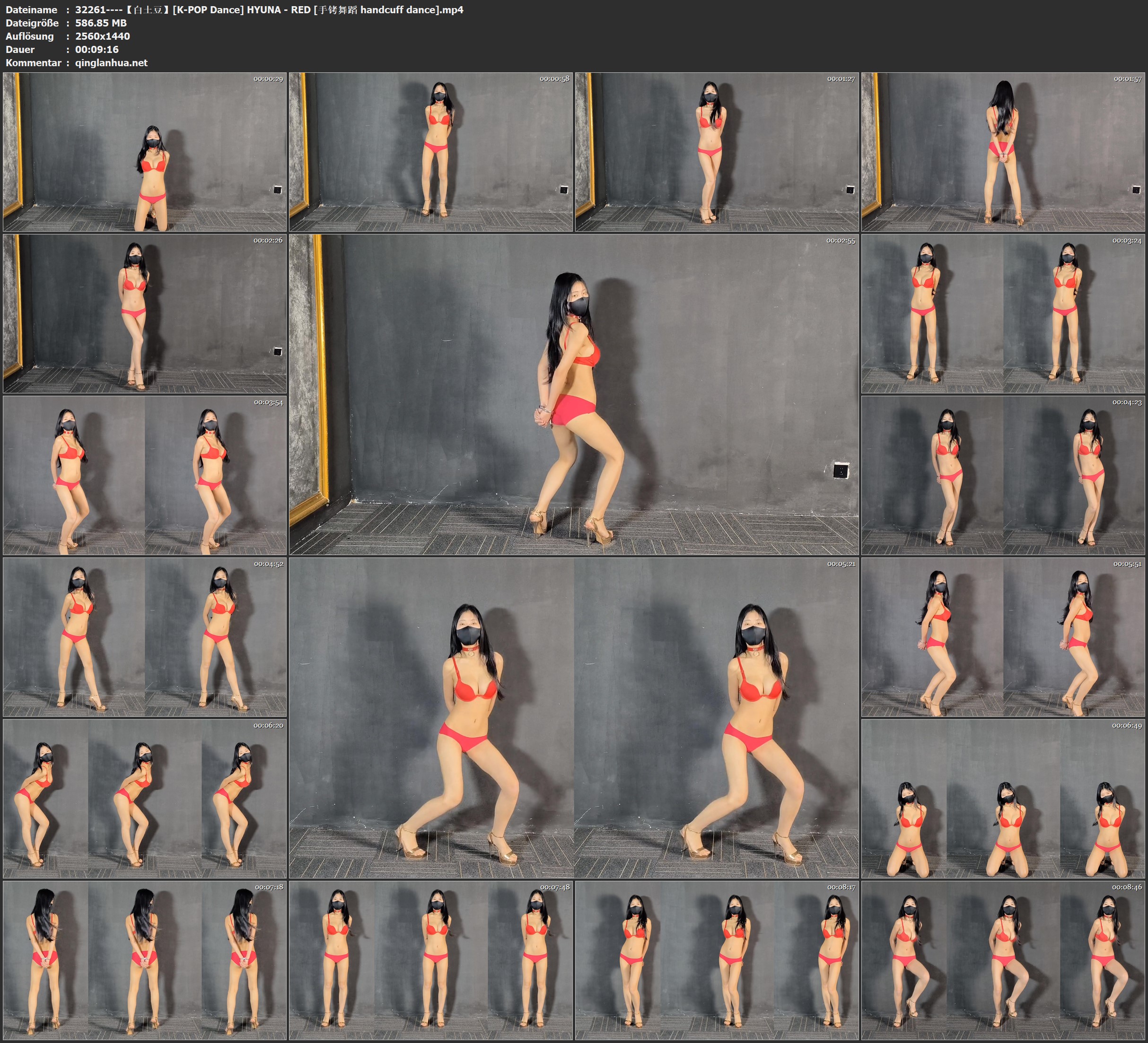Viewport: 1148px width, 1043px height.
Task: Click the qinglanhua.net comment text
Action: coord(111,62)
